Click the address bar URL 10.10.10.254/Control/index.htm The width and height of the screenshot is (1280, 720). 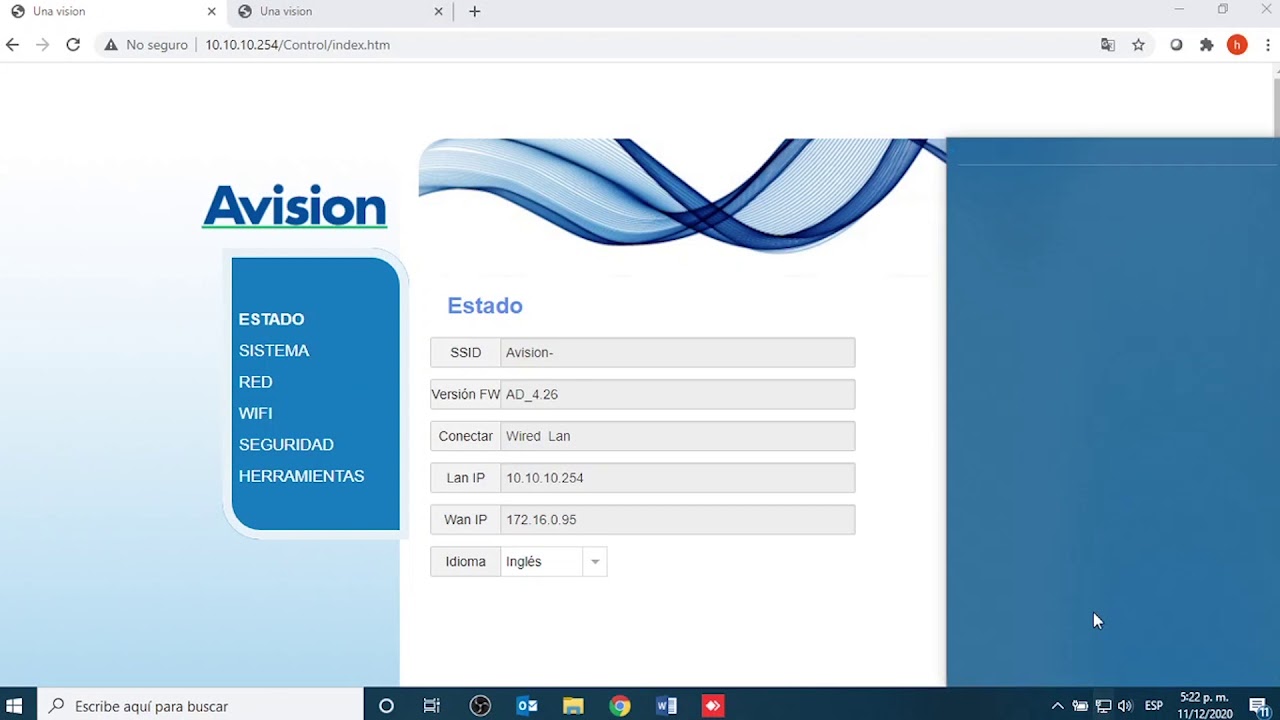click(298, 45)
